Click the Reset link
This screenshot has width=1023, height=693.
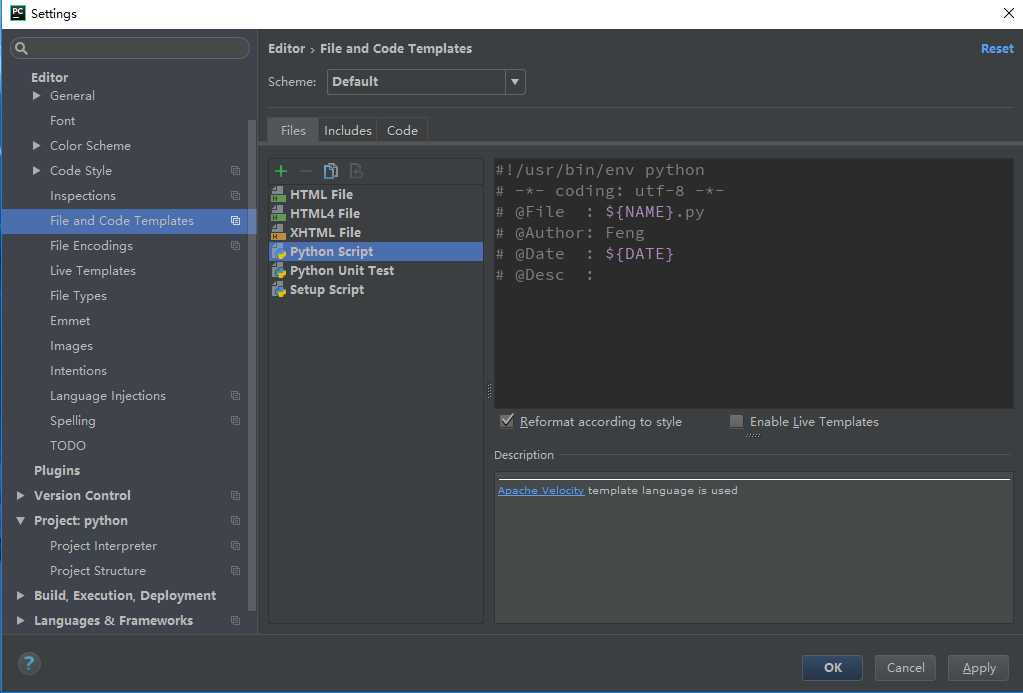997,48
